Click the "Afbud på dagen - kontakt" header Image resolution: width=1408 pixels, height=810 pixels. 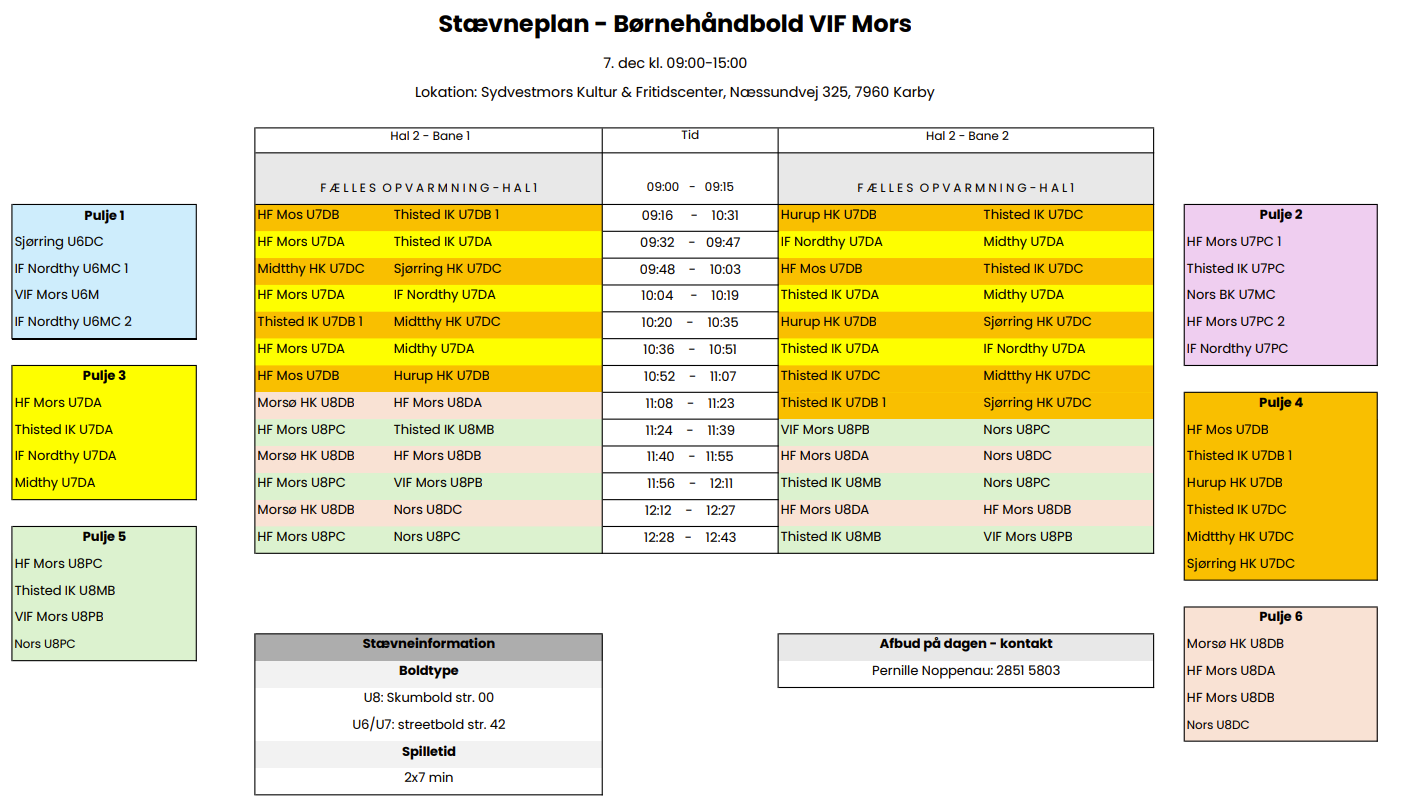[x=965, y=644]
